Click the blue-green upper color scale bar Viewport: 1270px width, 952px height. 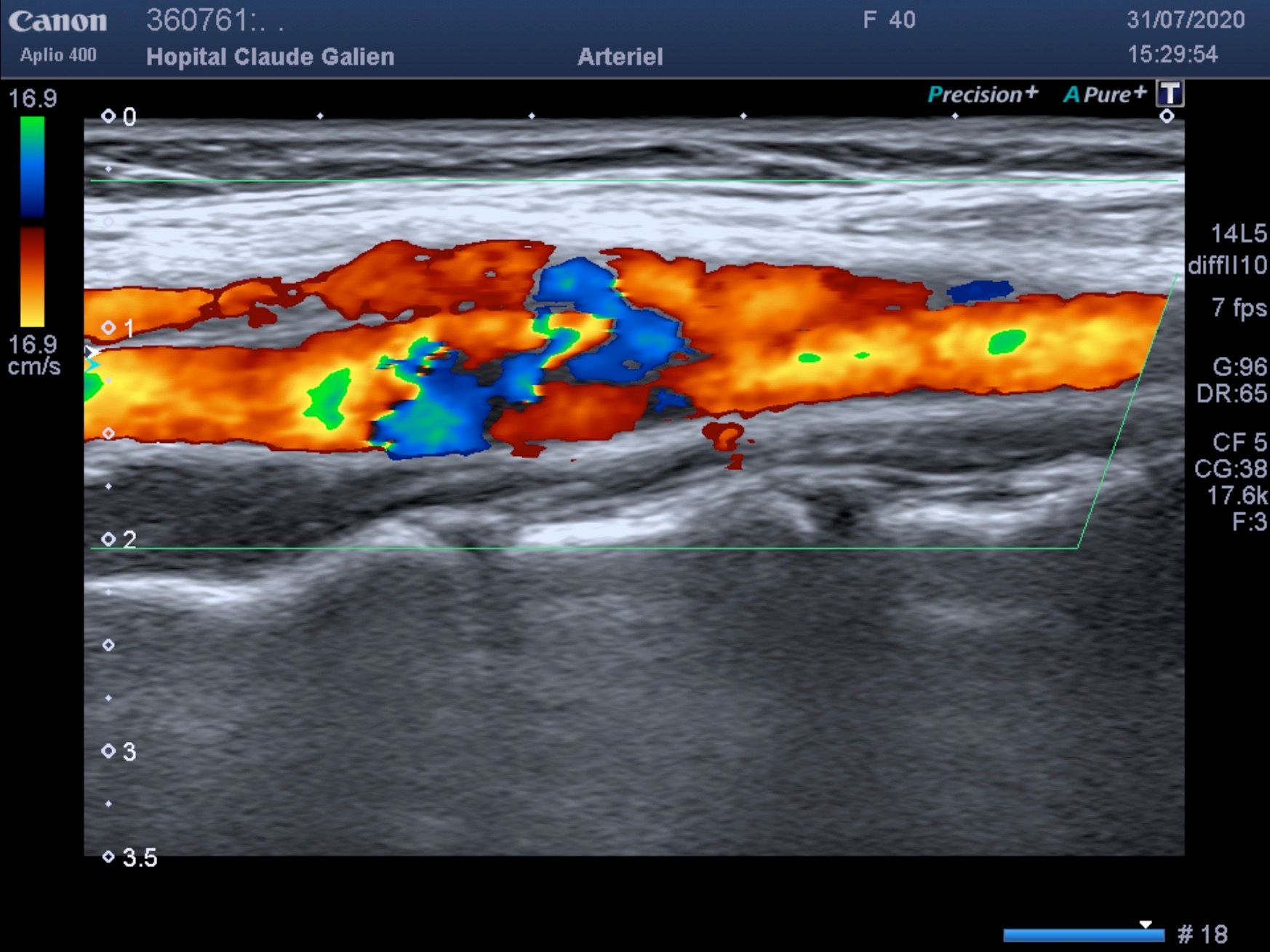32,167
